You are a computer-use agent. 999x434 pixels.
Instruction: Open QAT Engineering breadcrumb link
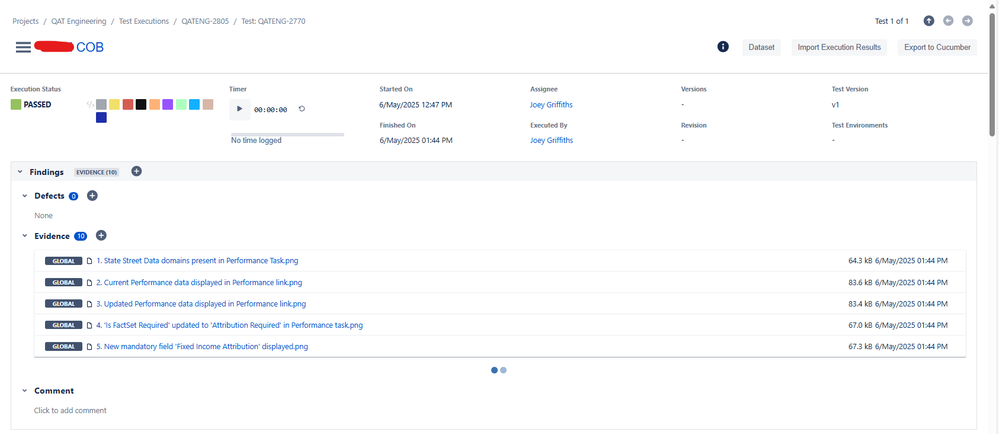pyautogui.click(x=79, y=21)
